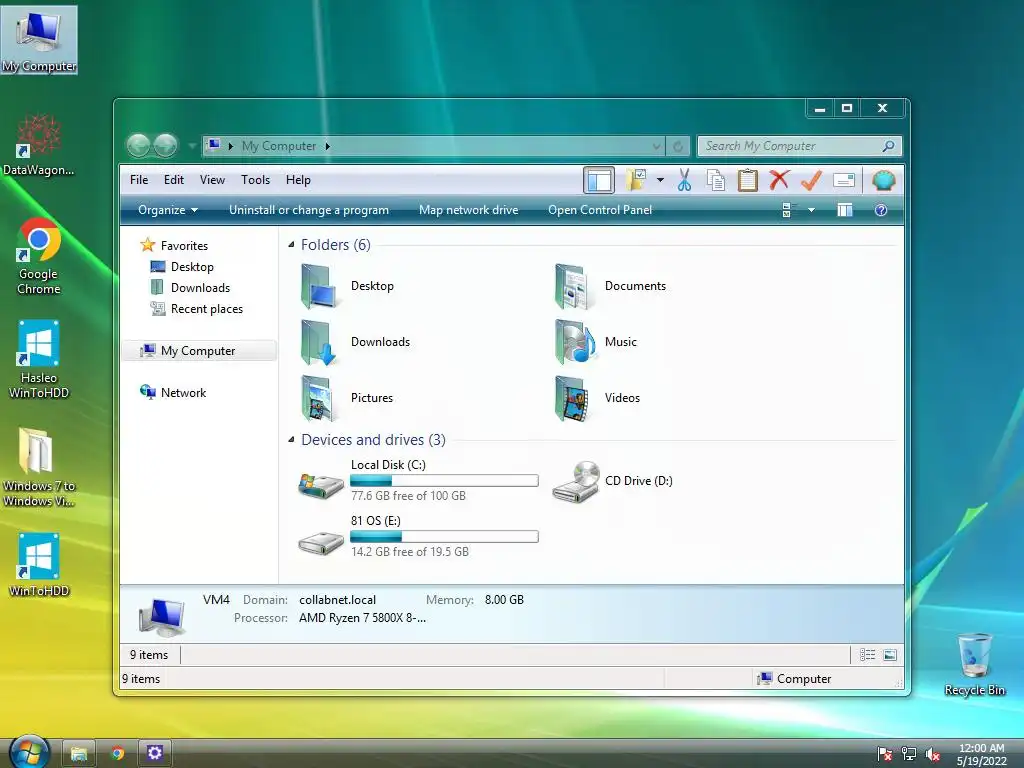
Task: Toggle the navigation pane toolbar button
Action: 598,180
